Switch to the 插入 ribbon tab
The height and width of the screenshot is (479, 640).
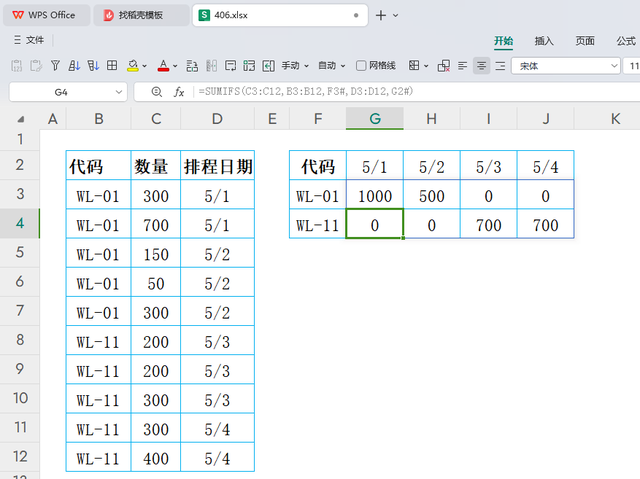(x=544, y=41)
